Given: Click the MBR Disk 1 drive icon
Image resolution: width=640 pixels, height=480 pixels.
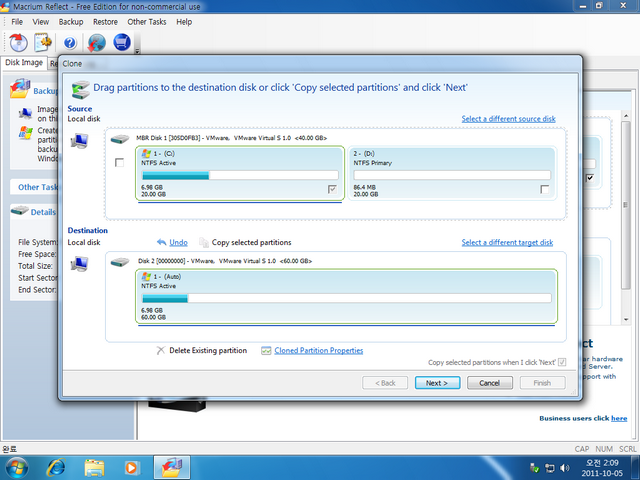Looking at the screenshot, I should click(120, 139).
